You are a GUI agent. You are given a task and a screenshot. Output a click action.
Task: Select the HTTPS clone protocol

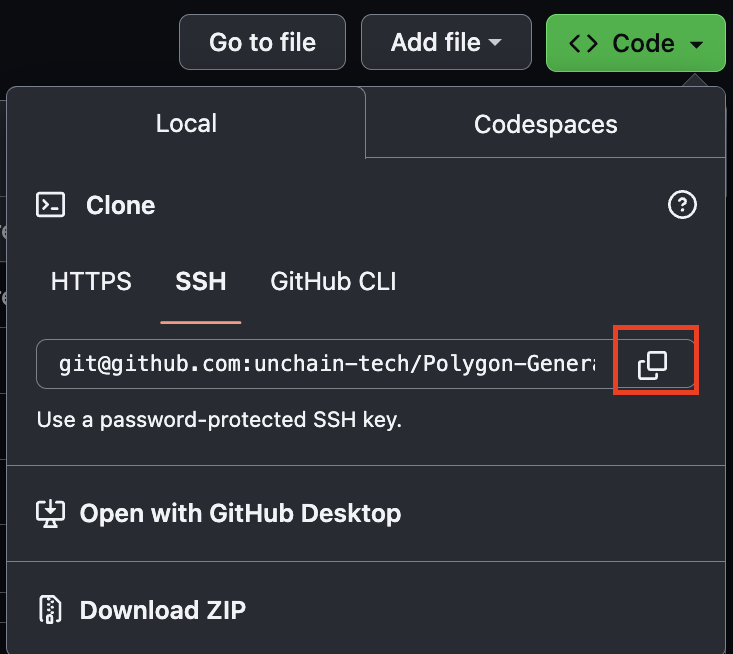(x=91, y=281)
